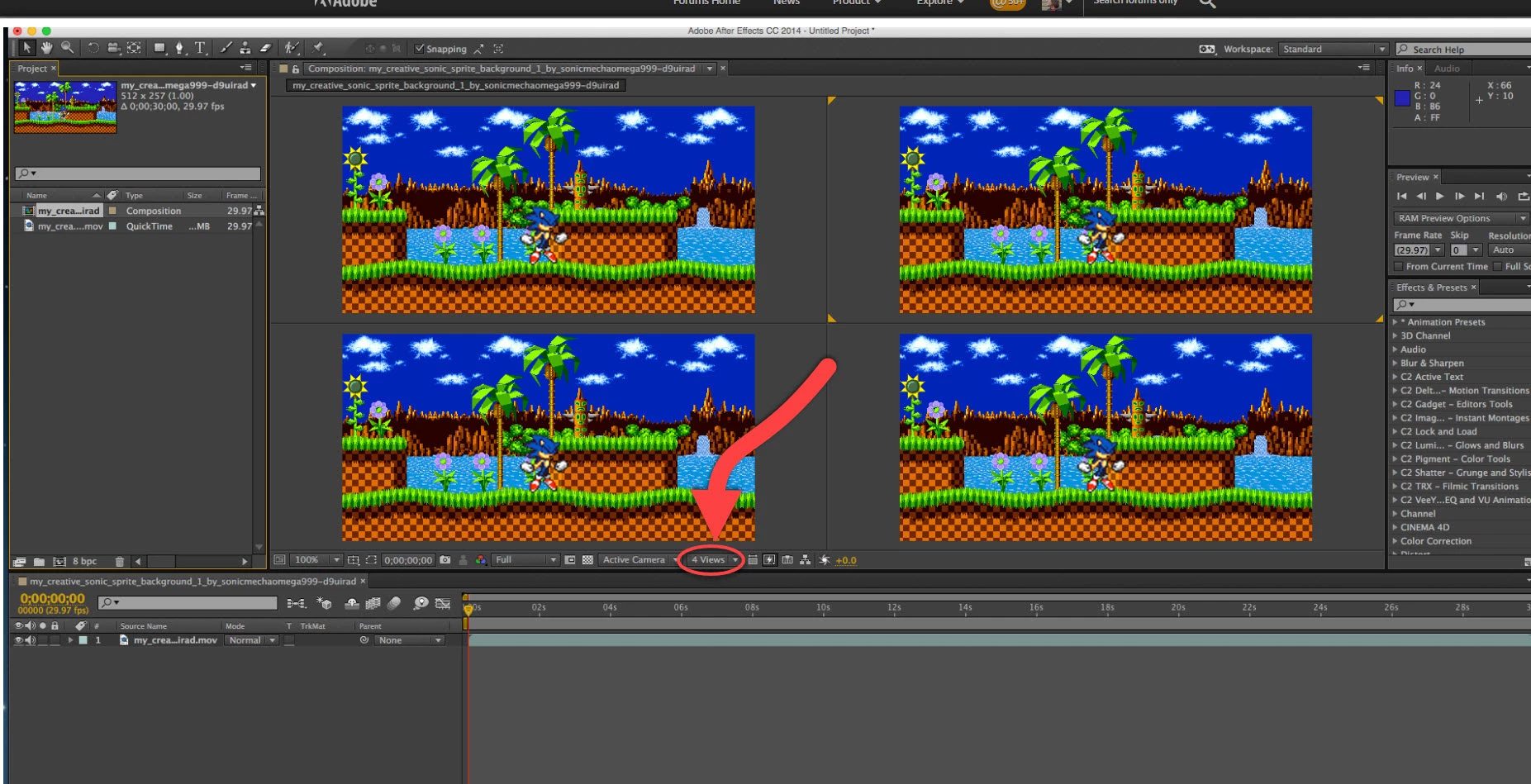Expand layer 1 properties triangle
This screenshot has height=784, width=1531.
click(70, 640)
